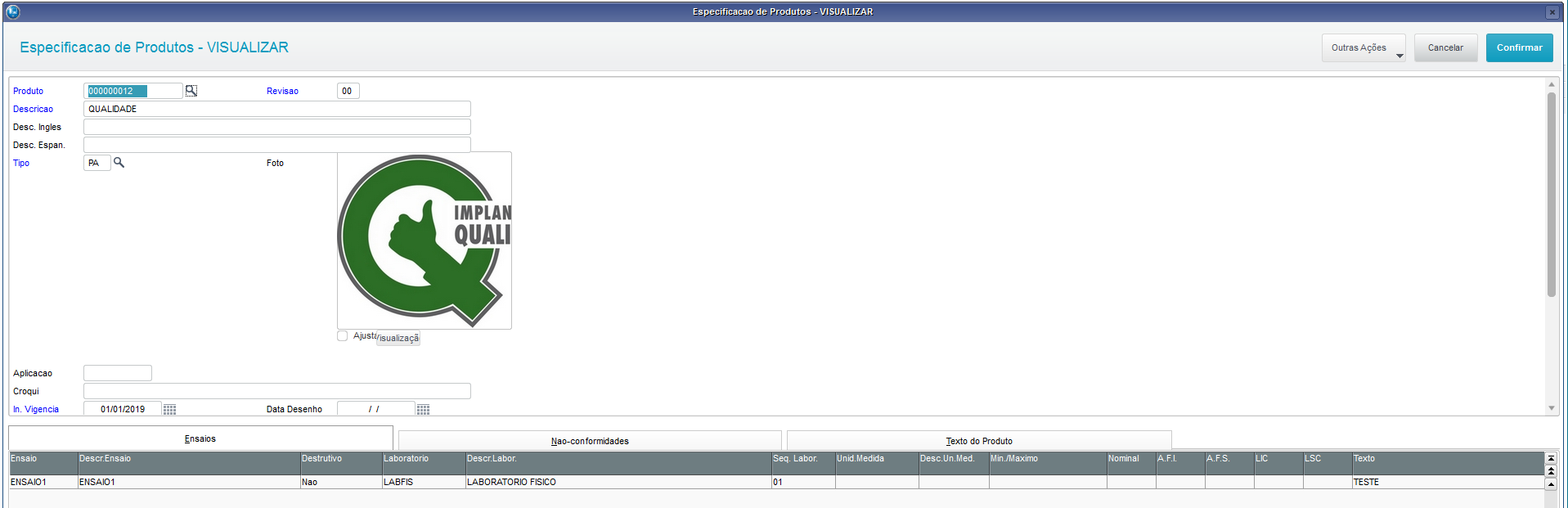Page up the grid with the double-arrow button
This screenshot has width=1568, height=508.
(x=1551, y=470)
